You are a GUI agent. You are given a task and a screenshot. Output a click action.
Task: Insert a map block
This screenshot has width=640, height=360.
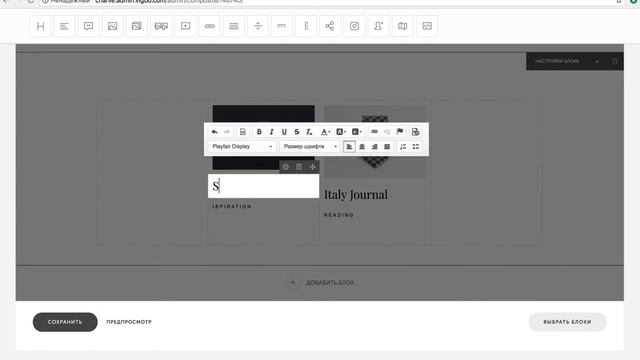coord(402,26)
